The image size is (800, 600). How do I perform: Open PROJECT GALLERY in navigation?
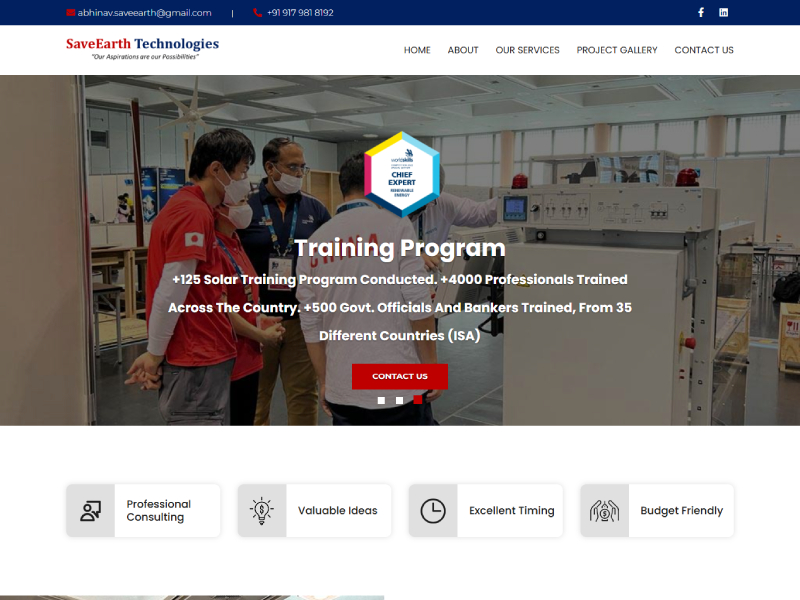coord(617,50)
